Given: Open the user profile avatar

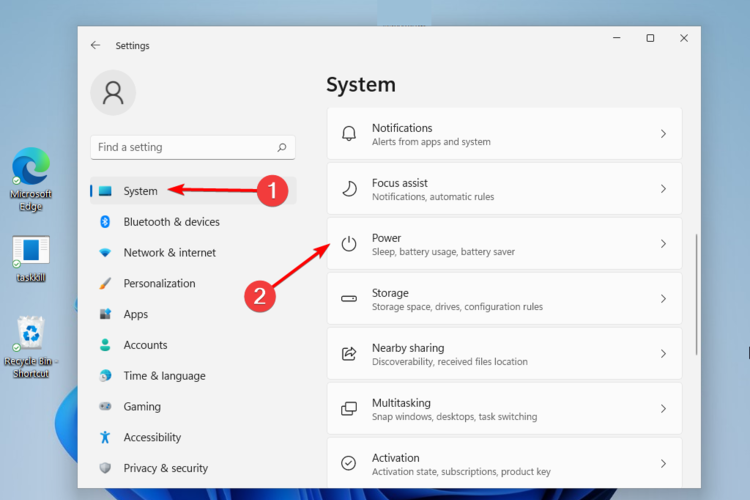Looking at the screenshot, I should tap(113, 93).
